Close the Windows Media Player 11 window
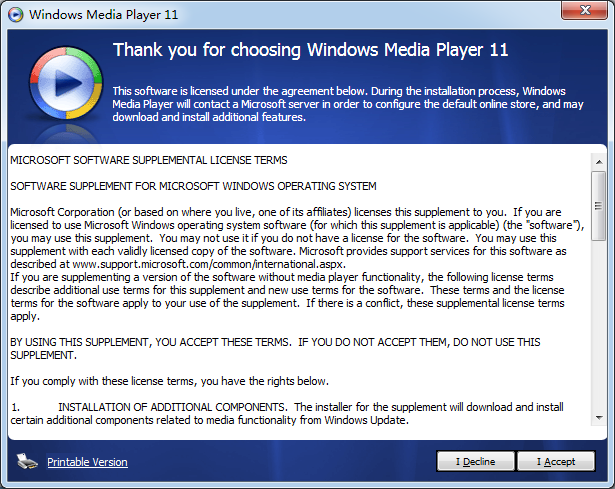The height and width of the screenshot is (489, 615). [x=584, y=10]
